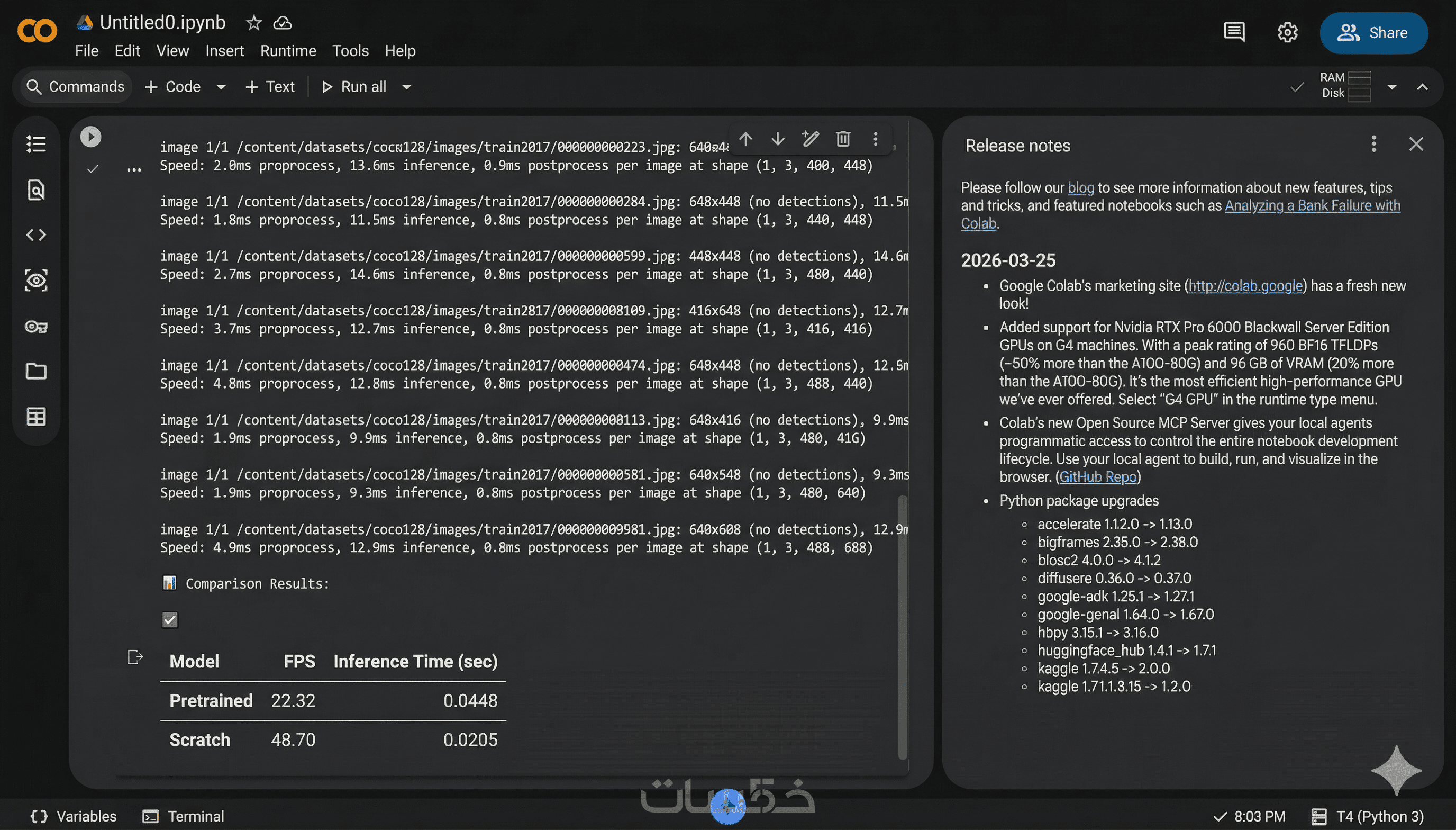Viewport: 1456px width, 830px height.
Task: Click the output area vertical scrollbar
Action: pos(902,627)
